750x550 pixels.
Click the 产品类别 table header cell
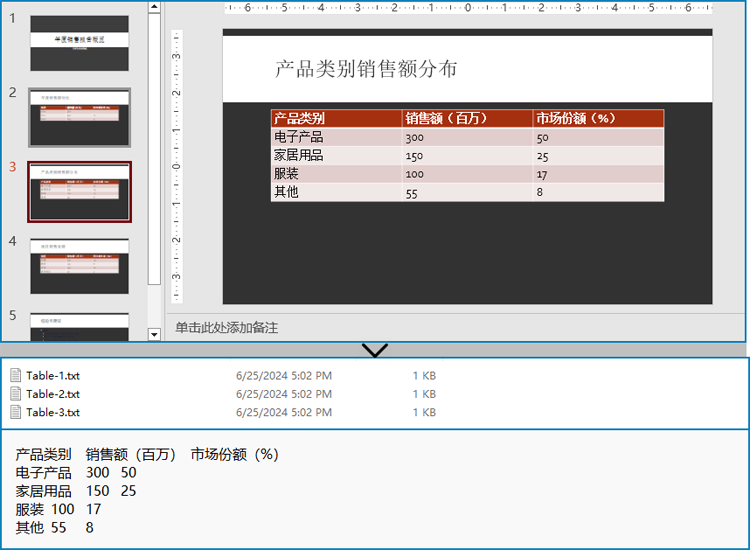click(x=336, y=119)
